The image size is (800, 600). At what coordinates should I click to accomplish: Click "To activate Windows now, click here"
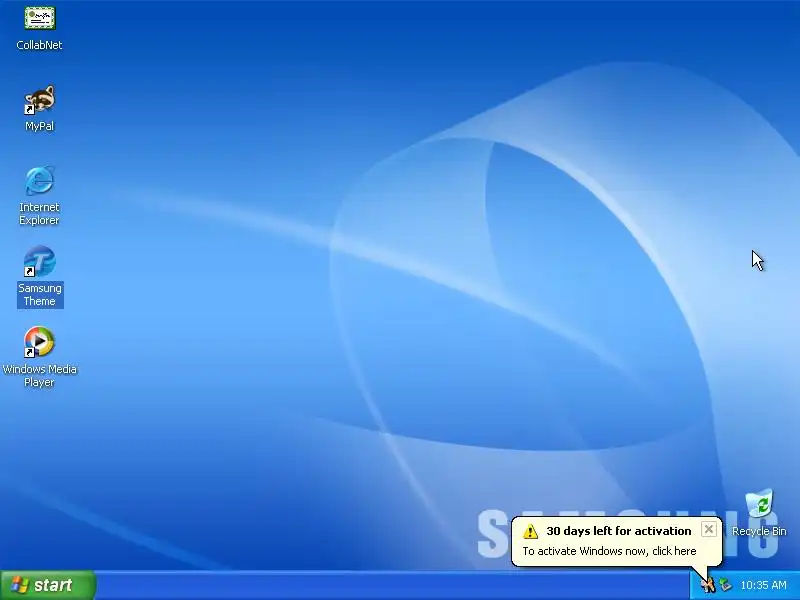609,551
